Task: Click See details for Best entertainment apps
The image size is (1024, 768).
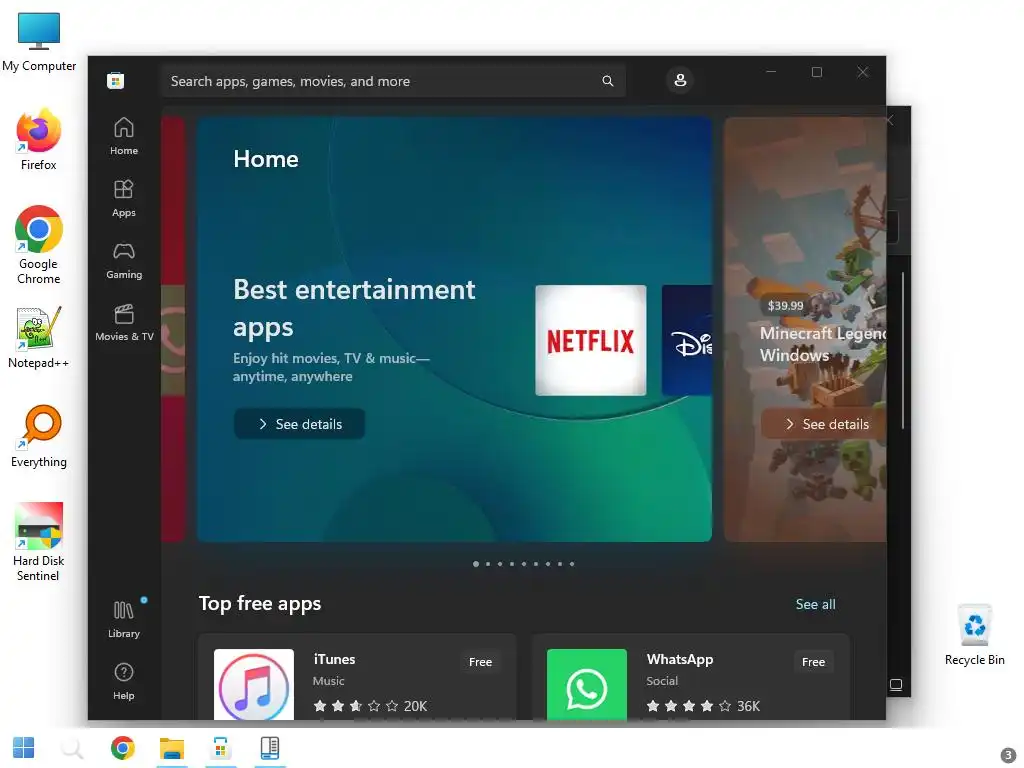Action: point(299,424)
